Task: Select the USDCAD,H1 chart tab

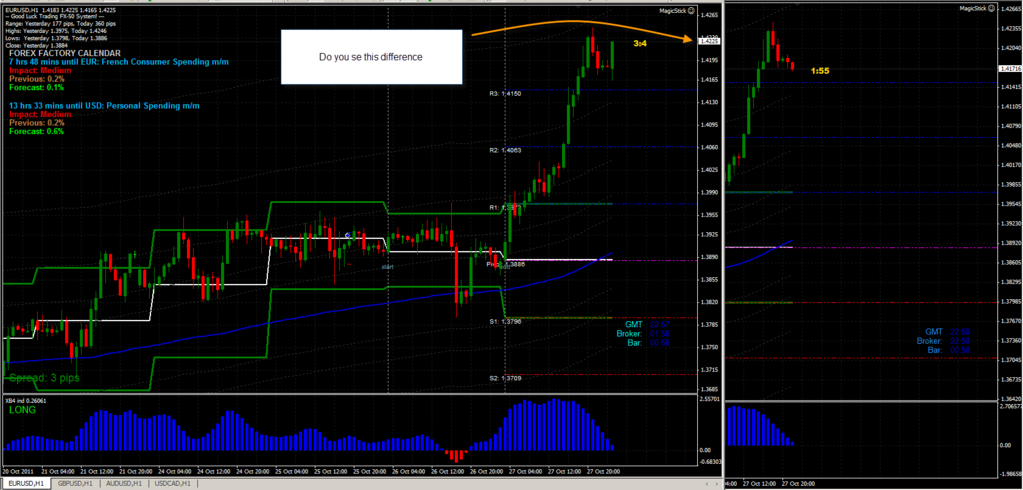Action: 174,483
